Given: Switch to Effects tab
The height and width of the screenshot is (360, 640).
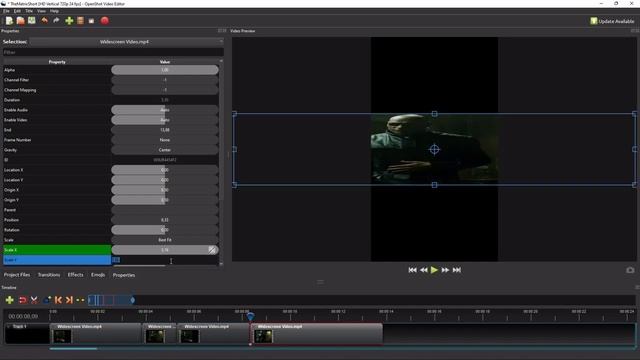Looking at the screenshot, I should point(76,275).
